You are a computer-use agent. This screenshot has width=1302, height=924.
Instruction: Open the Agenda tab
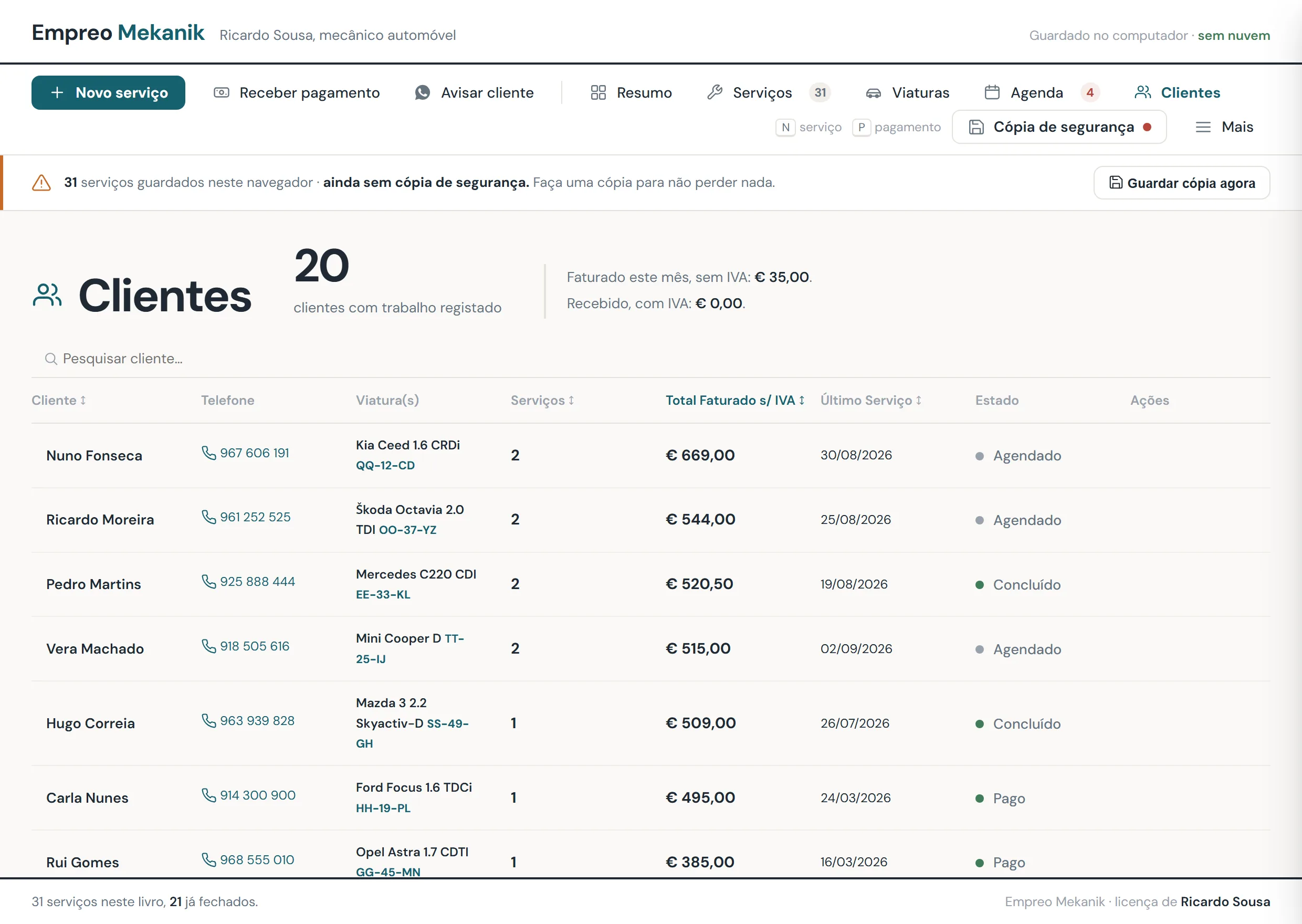(x=1042, y=93)
